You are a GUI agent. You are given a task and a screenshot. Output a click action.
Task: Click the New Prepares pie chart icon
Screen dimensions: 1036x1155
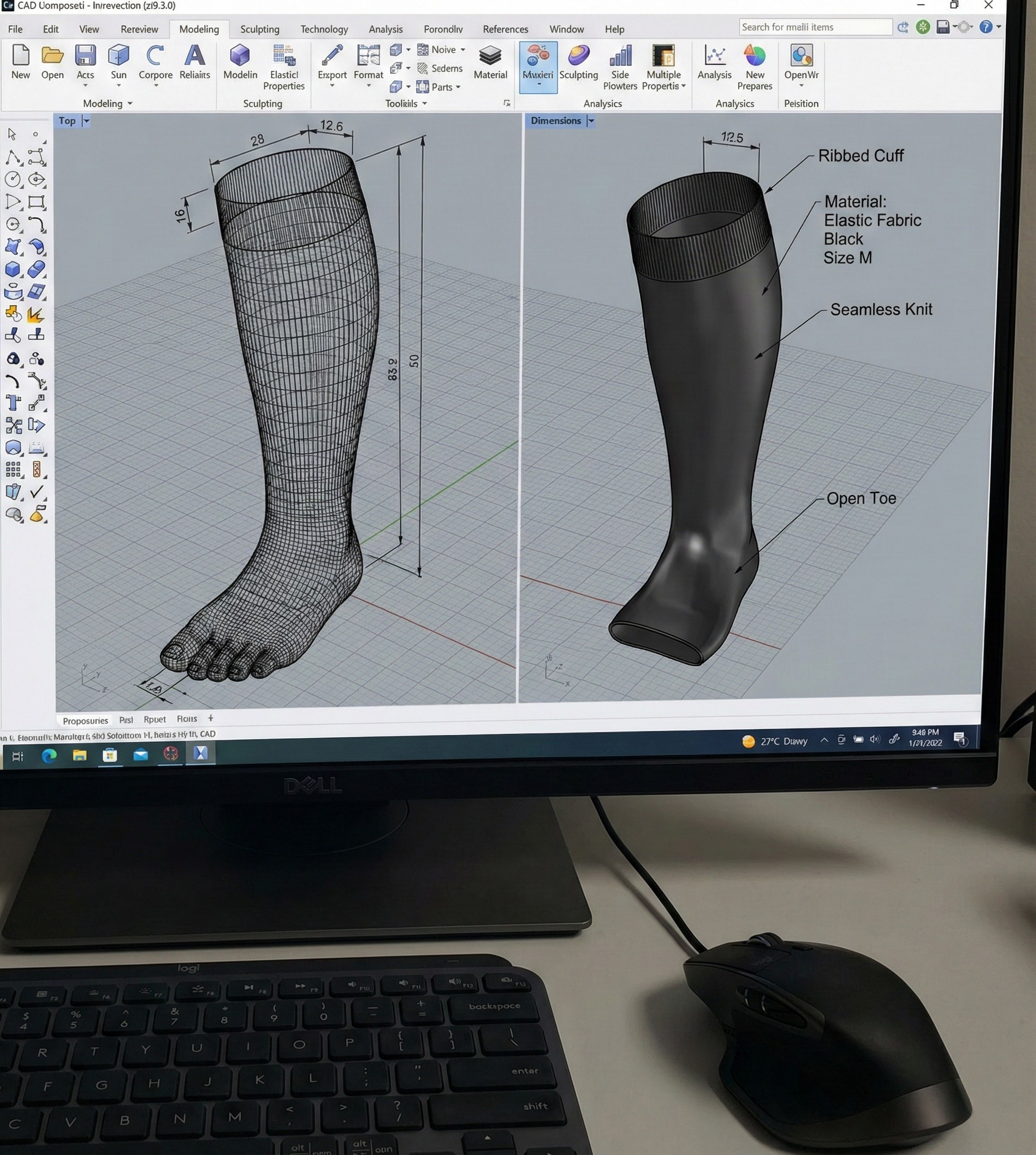[x=754, y=56]
